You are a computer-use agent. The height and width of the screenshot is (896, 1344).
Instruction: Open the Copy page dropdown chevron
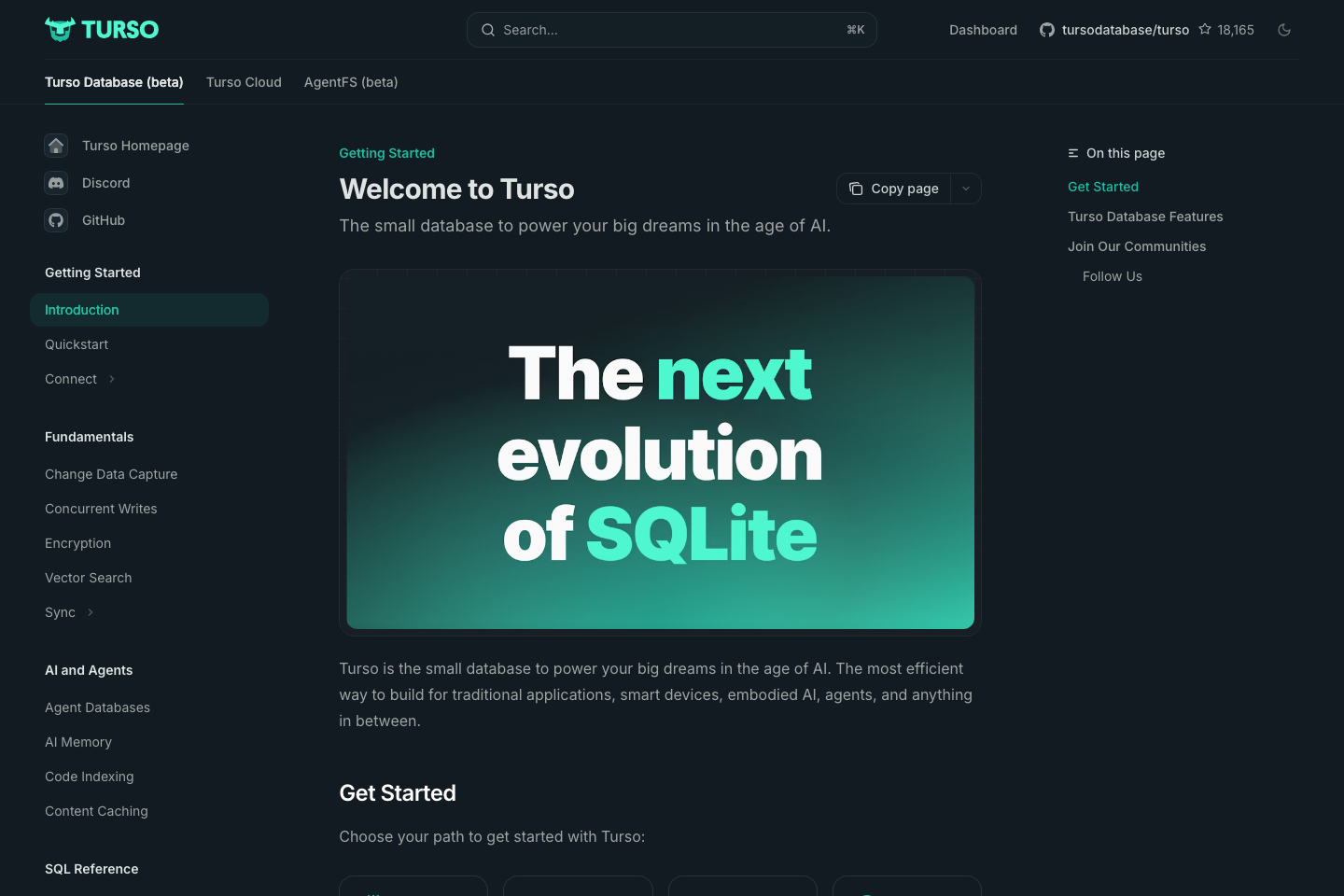(x=966, y=189)
